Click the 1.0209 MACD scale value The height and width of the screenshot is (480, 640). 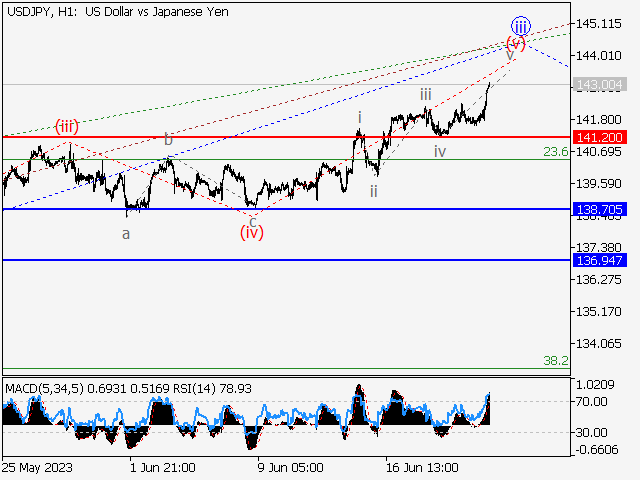point(595,384)
